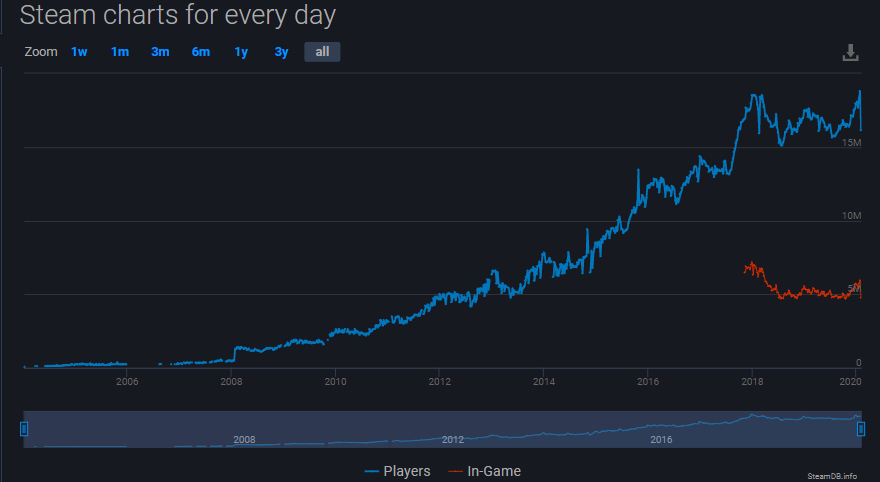
Task: Click the "Steam charts for every day" heading
Action: [x=177, y=15]
